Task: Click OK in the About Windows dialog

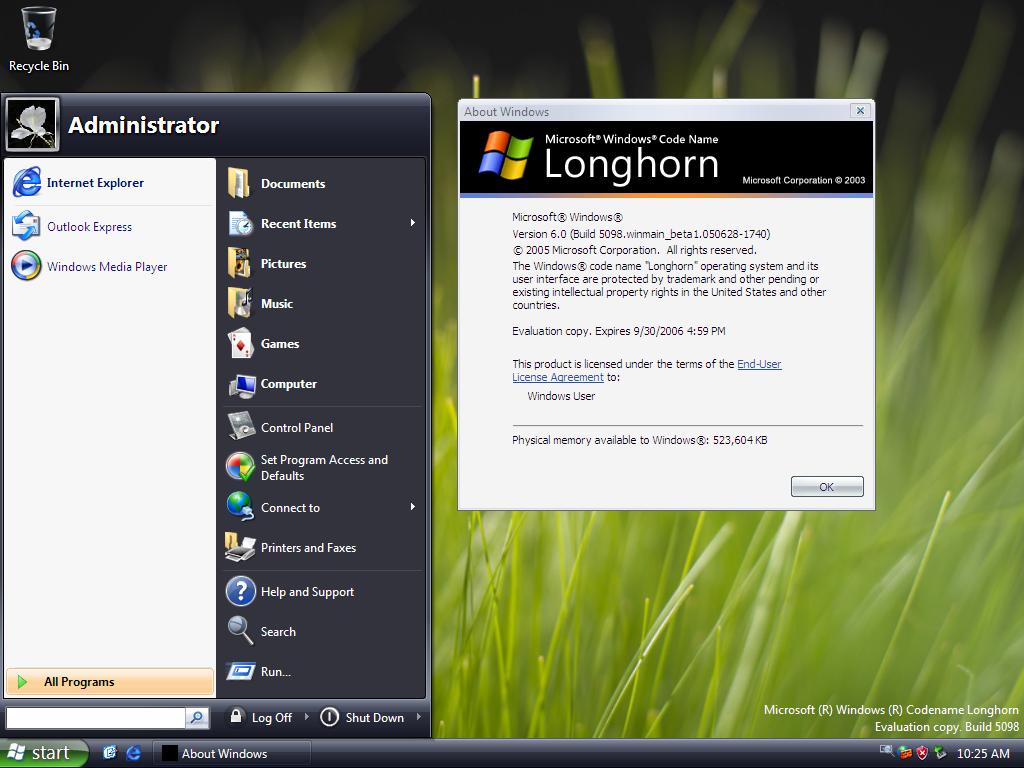Action: (826, 487)
